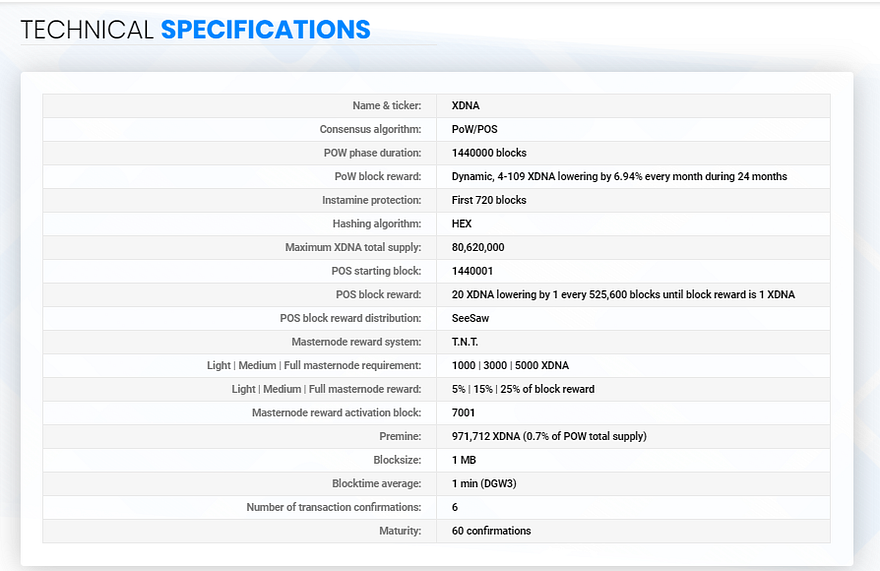Click the 1 min (DGW3) blocktime value
Image resolution: width=880 pixels, height=571 pixels.
(x=484, y=483)
